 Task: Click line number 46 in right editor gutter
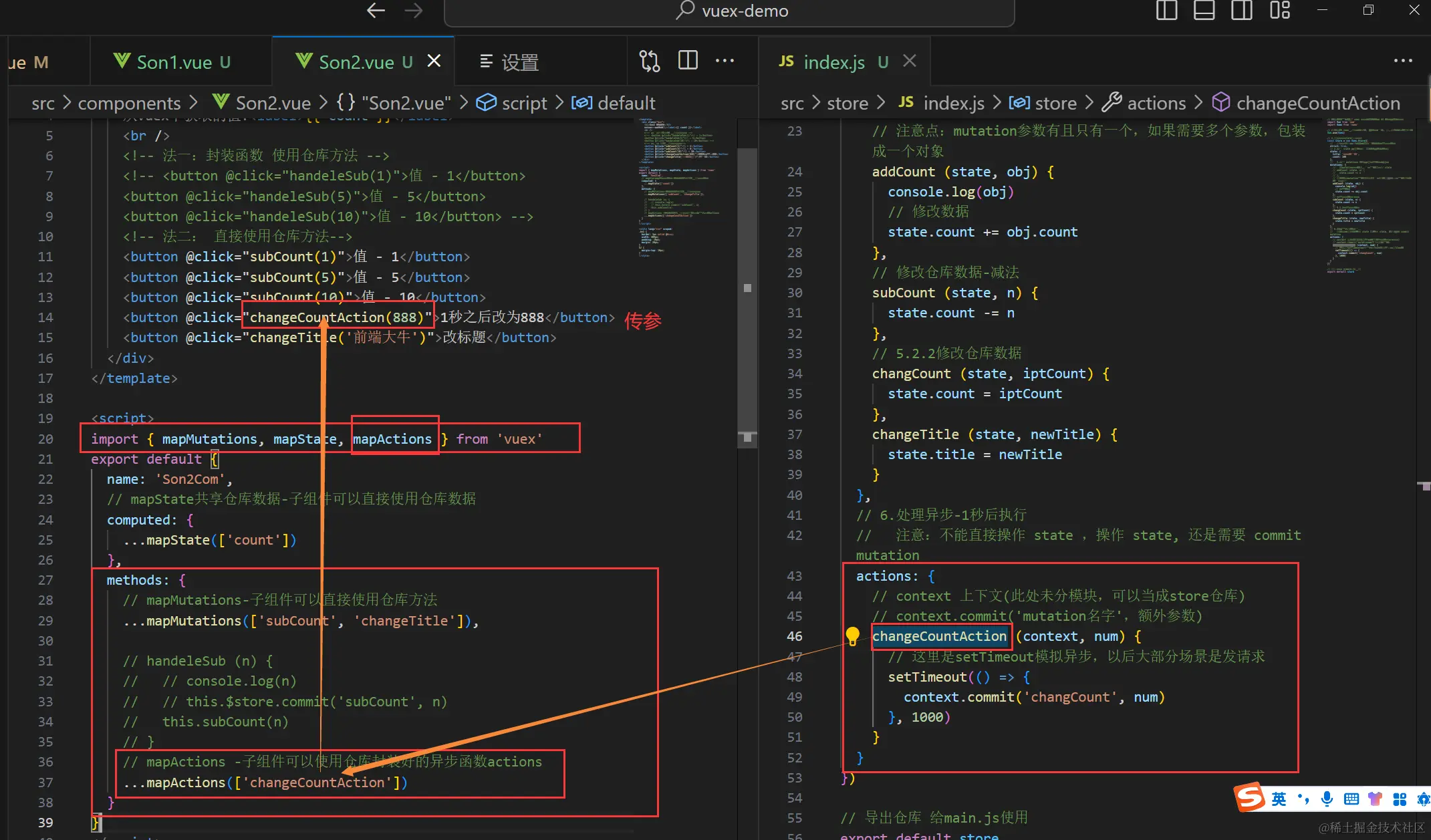[x=795, y=636]
